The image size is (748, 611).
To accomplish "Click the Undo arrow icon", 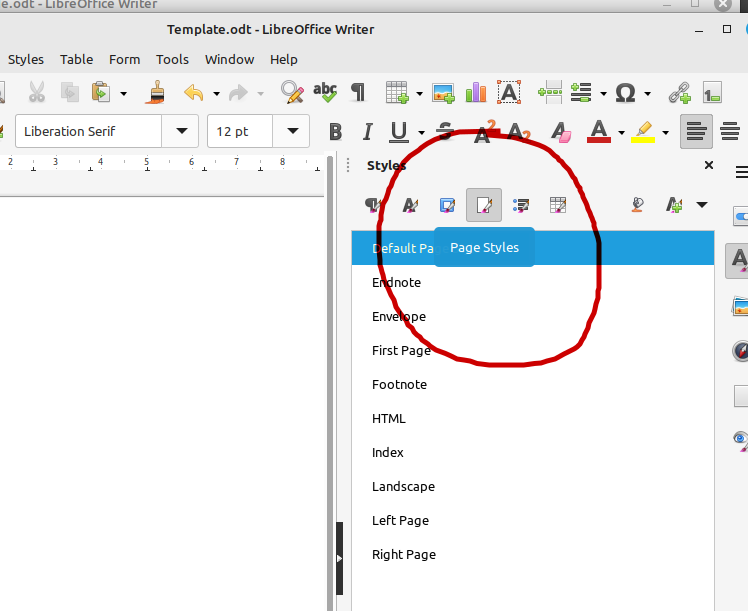I will pyautogui.click(x=194, y=93).
